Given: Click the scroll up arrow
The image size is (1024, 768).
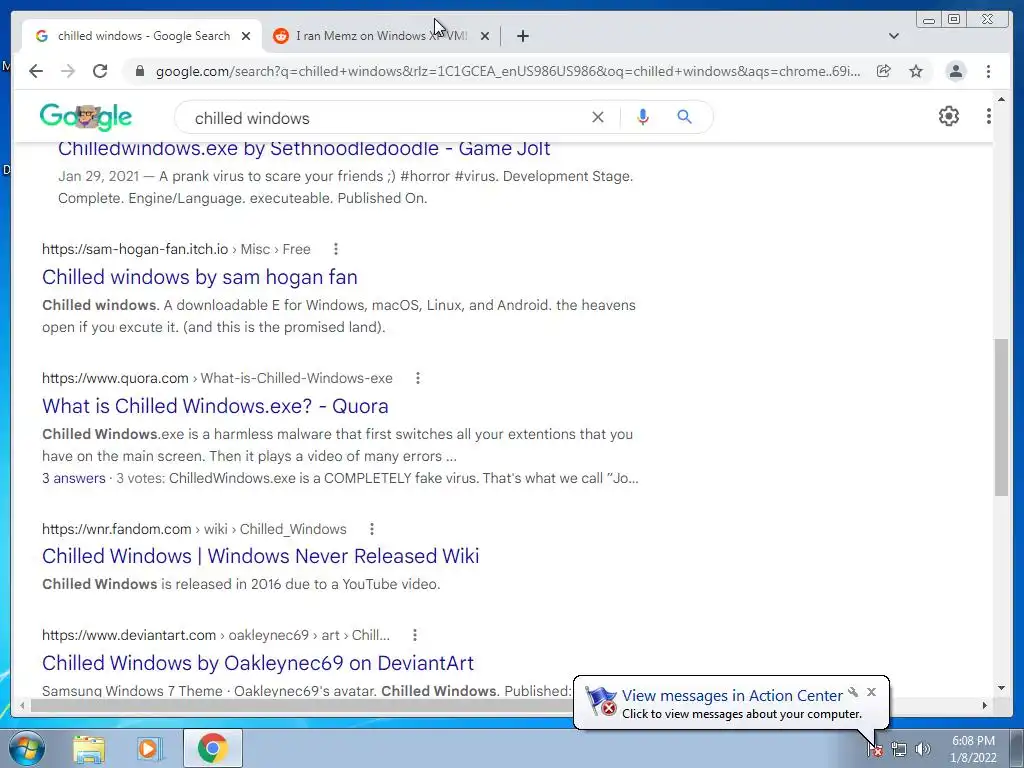Looking at the screenshot, I should pyautogui.click(x=1001, y=99).
